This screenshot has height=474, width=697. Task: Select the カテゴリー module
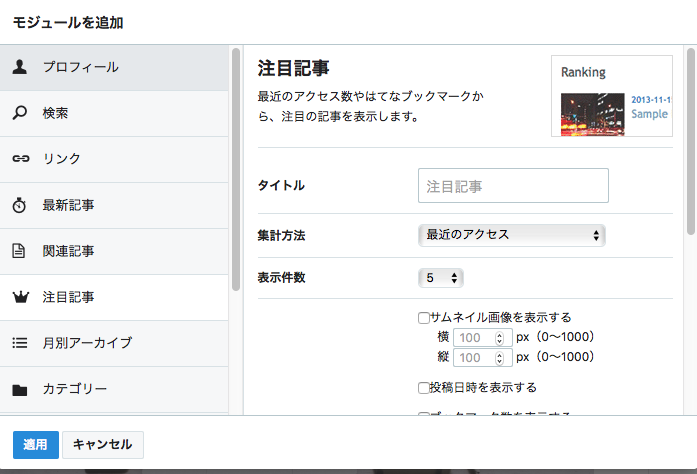point(114,390)
